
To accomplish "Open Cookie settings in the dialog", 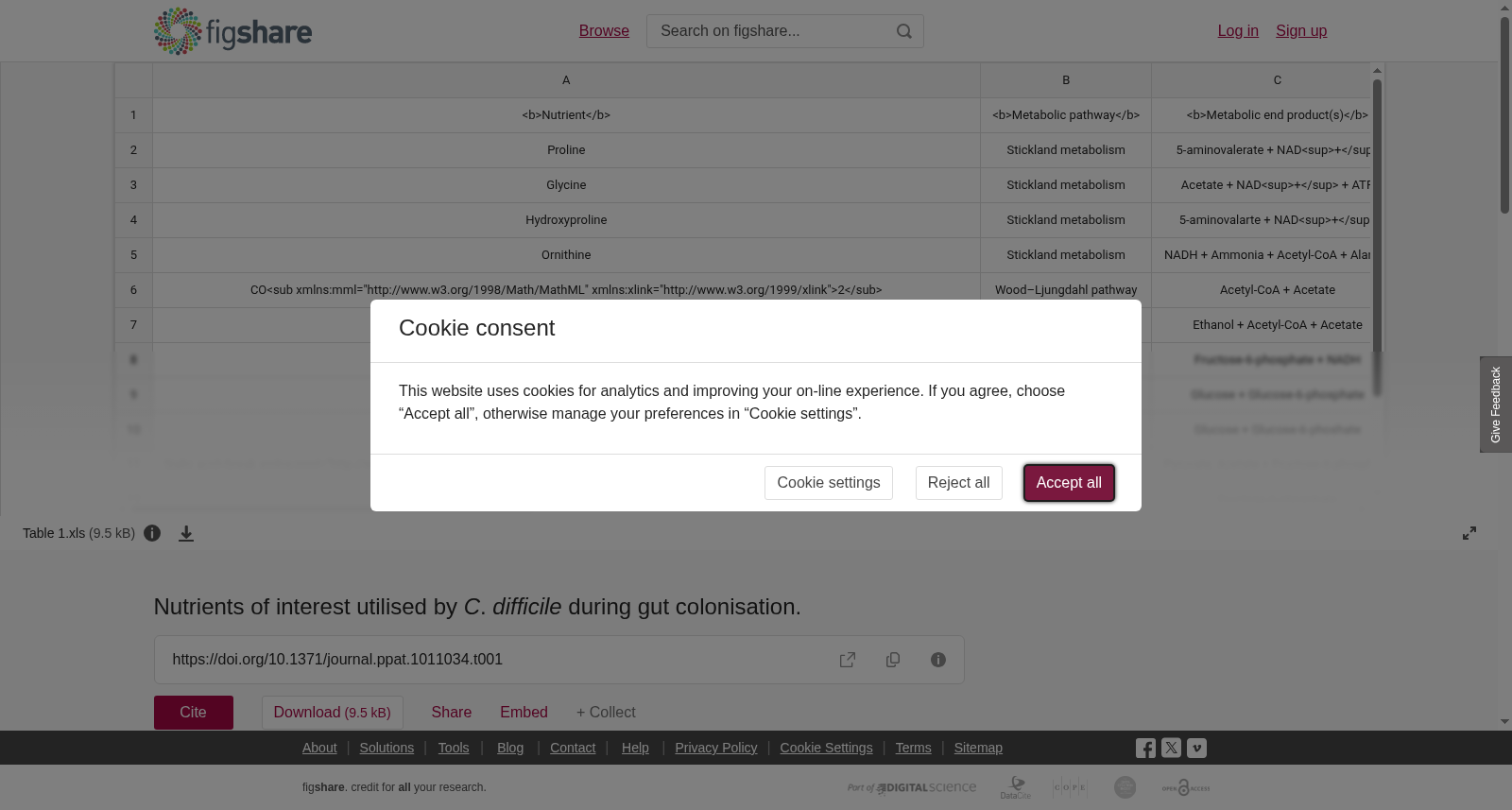I will 829,483.
